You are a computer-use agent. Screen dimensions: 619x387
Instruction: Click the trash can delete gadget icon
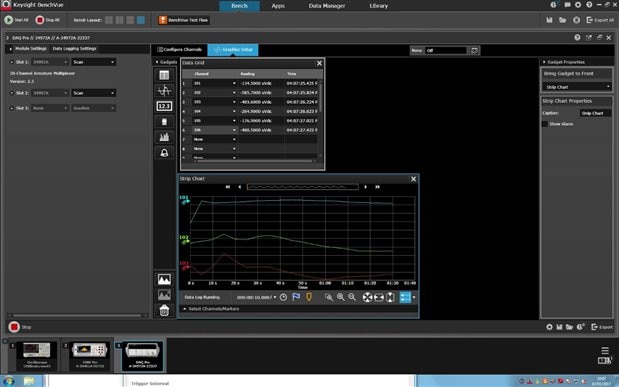coord(164,310)
